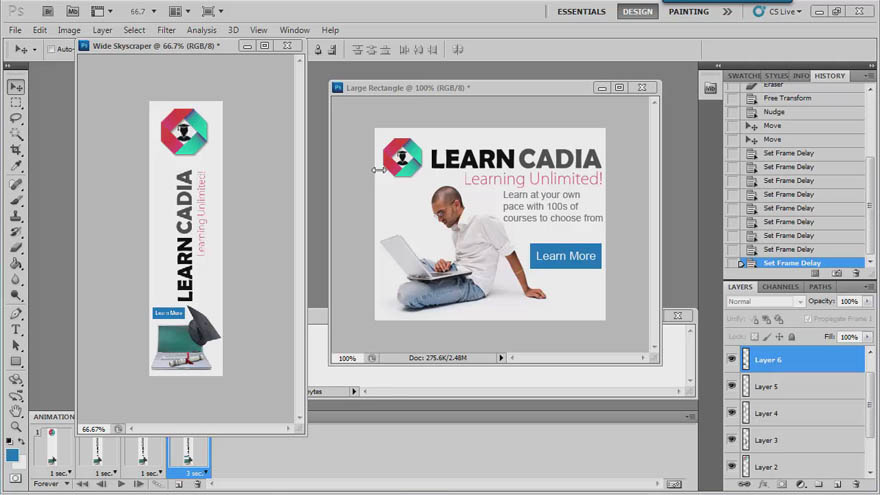Select the Quick Selection tool
This screenshot has height=495, width=880.
pos(16,134)
